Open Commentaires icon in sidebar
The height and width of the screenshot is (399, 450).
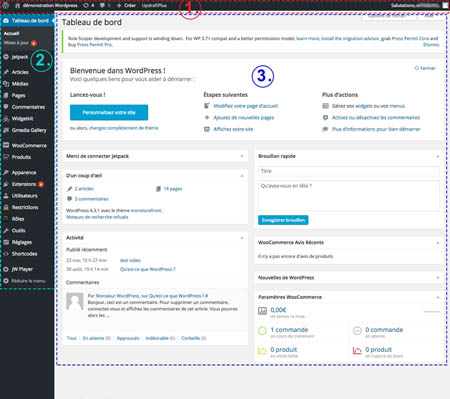point(6,107)
